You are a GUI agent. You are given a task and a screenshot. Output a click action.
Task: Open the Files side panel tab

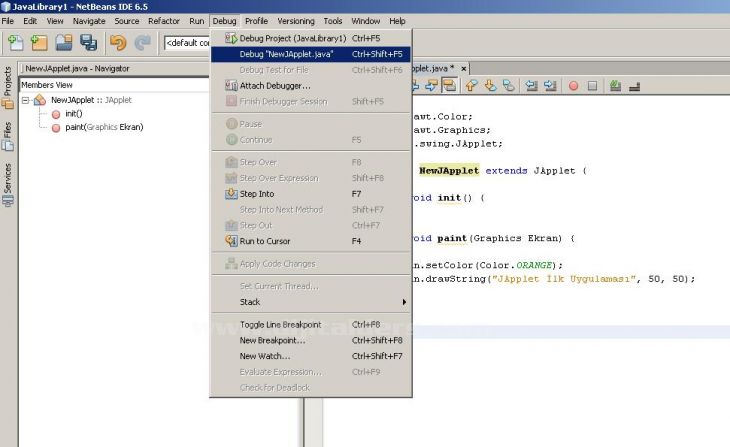coord(7,136)
